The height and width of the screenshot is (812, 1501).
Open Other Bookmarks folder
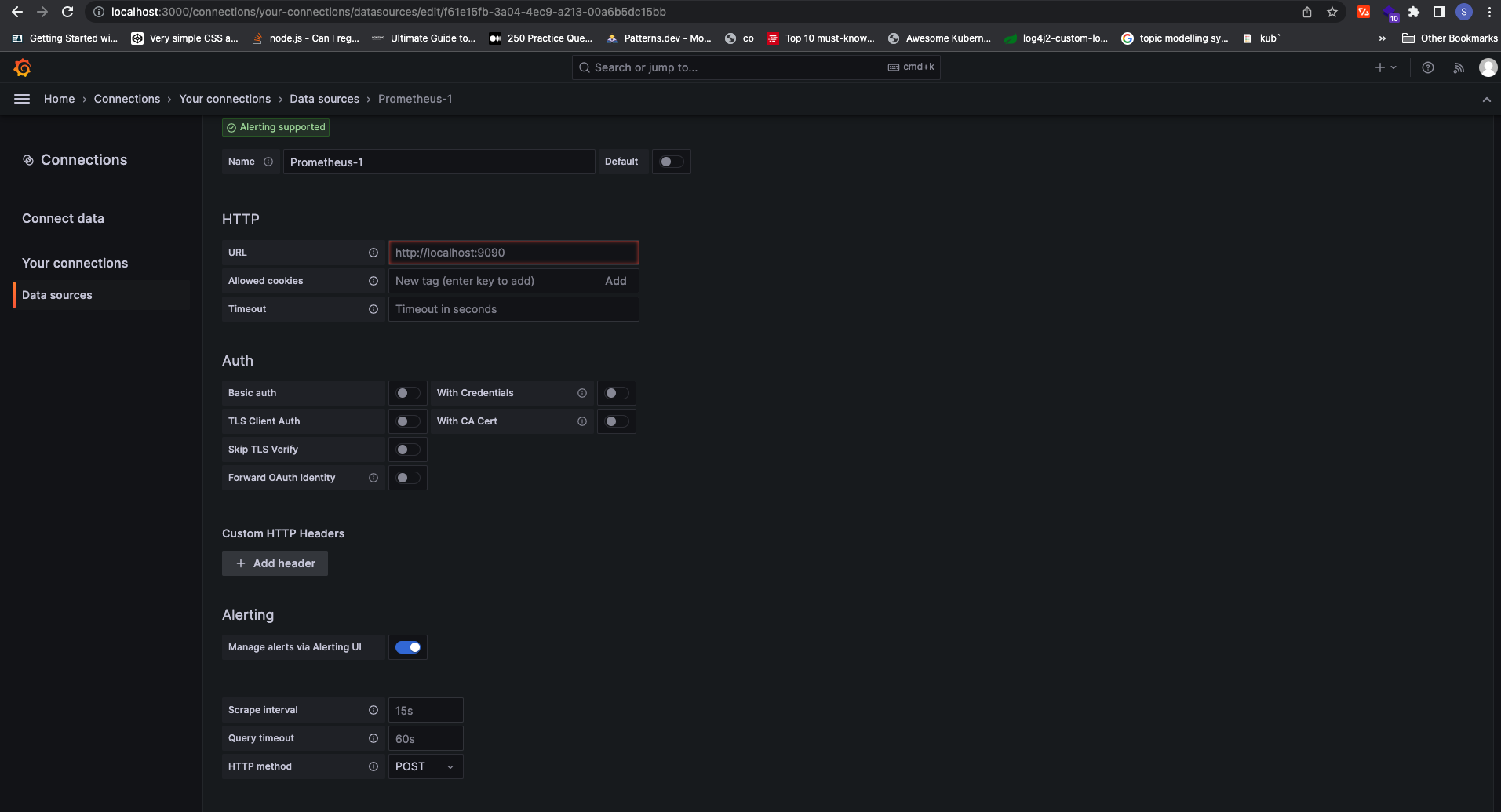coord(1450,38)
